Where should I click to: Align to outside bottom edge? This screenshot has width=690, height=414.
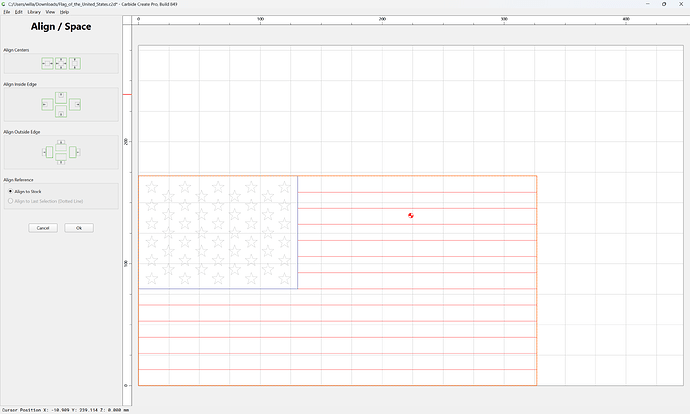pyautogui.click(x=61, y=159)
